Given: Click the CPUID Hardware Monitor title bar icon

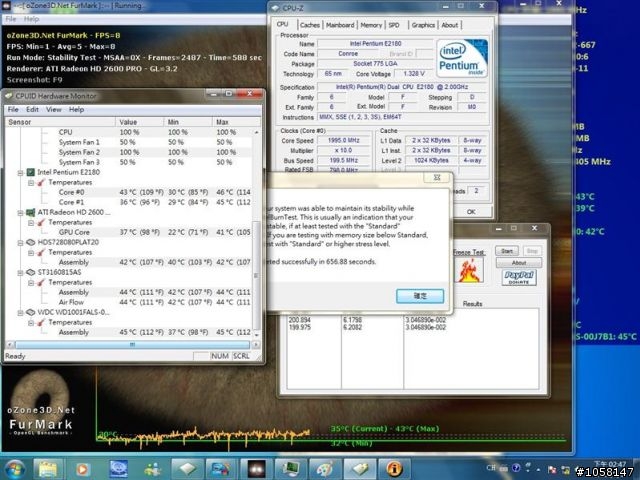Looking at the screenshot, I should pyautogui.click(x=9, y=96).
